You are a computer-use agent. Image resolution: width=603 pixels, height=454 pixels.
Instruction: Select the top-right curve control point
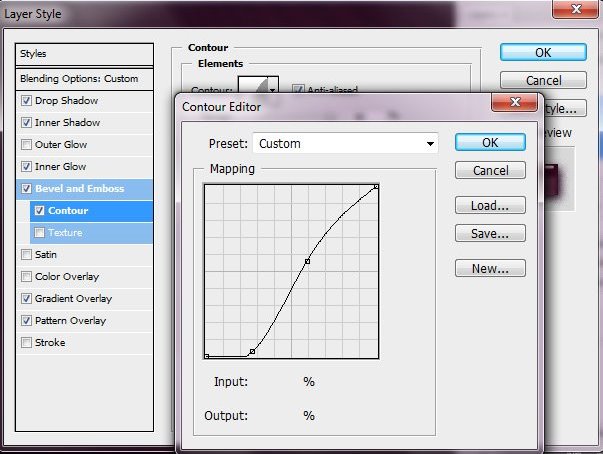point(375,187)
